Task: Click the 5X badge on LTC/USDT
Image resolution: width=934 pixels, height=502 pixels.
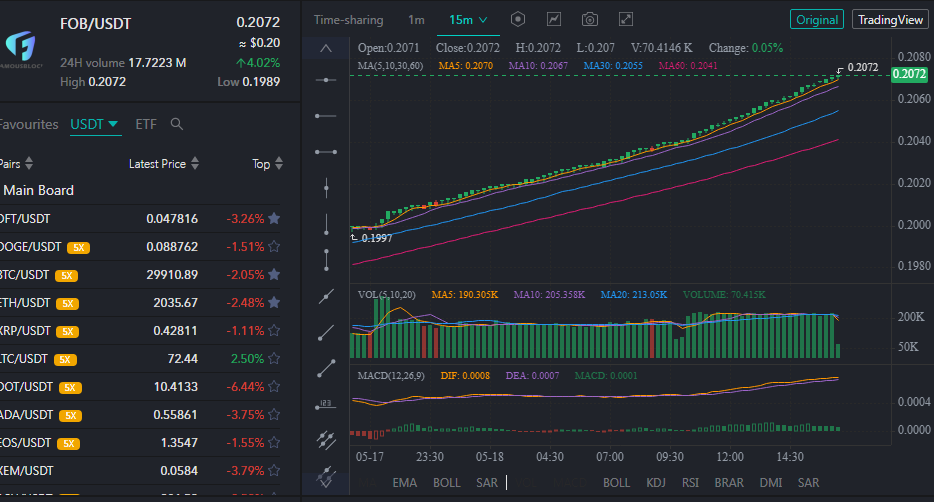Action: click(66, 360)
